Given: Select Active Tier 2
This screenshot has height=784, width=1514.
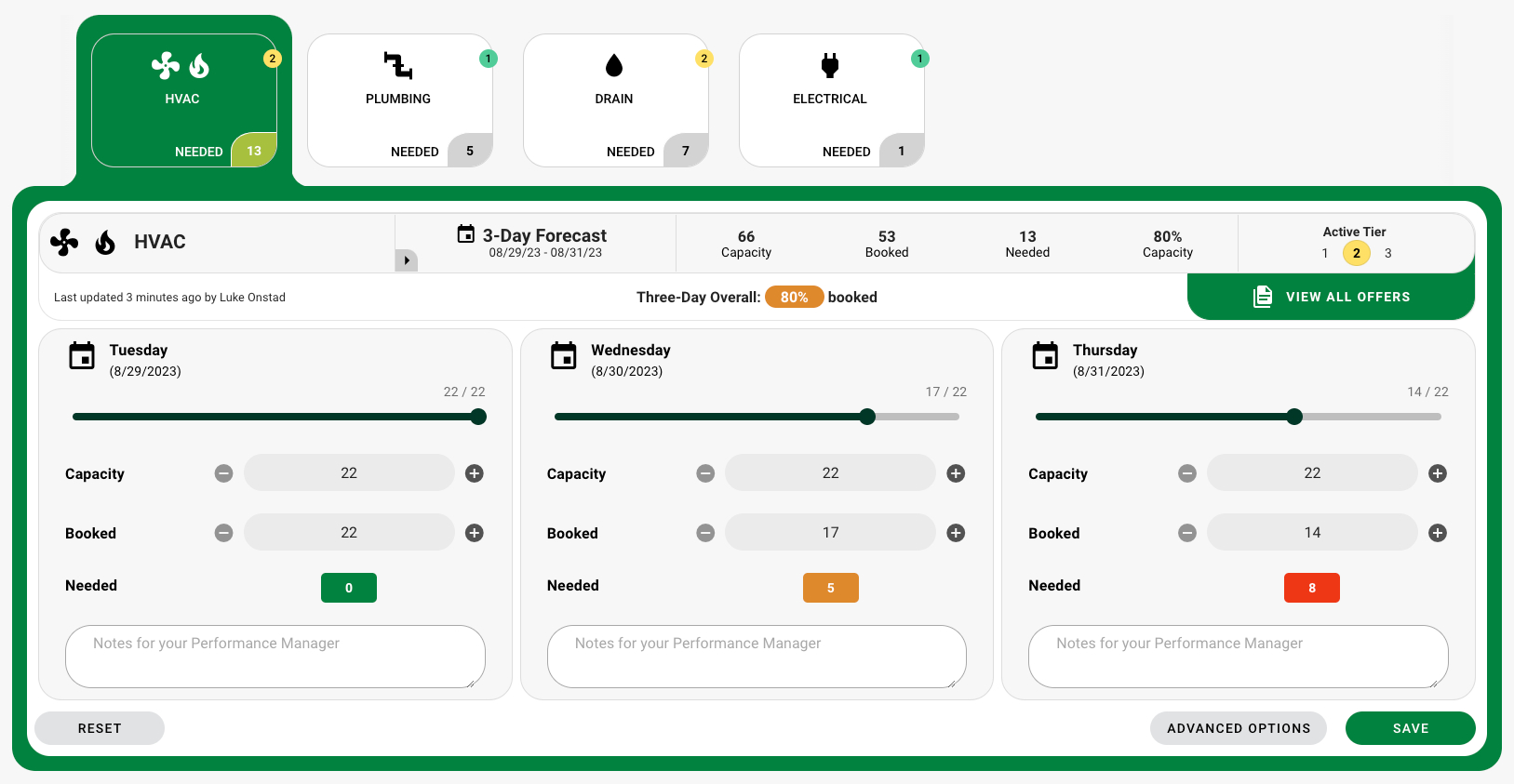Looking at the screenshot, I should [x=1357, y=253].
